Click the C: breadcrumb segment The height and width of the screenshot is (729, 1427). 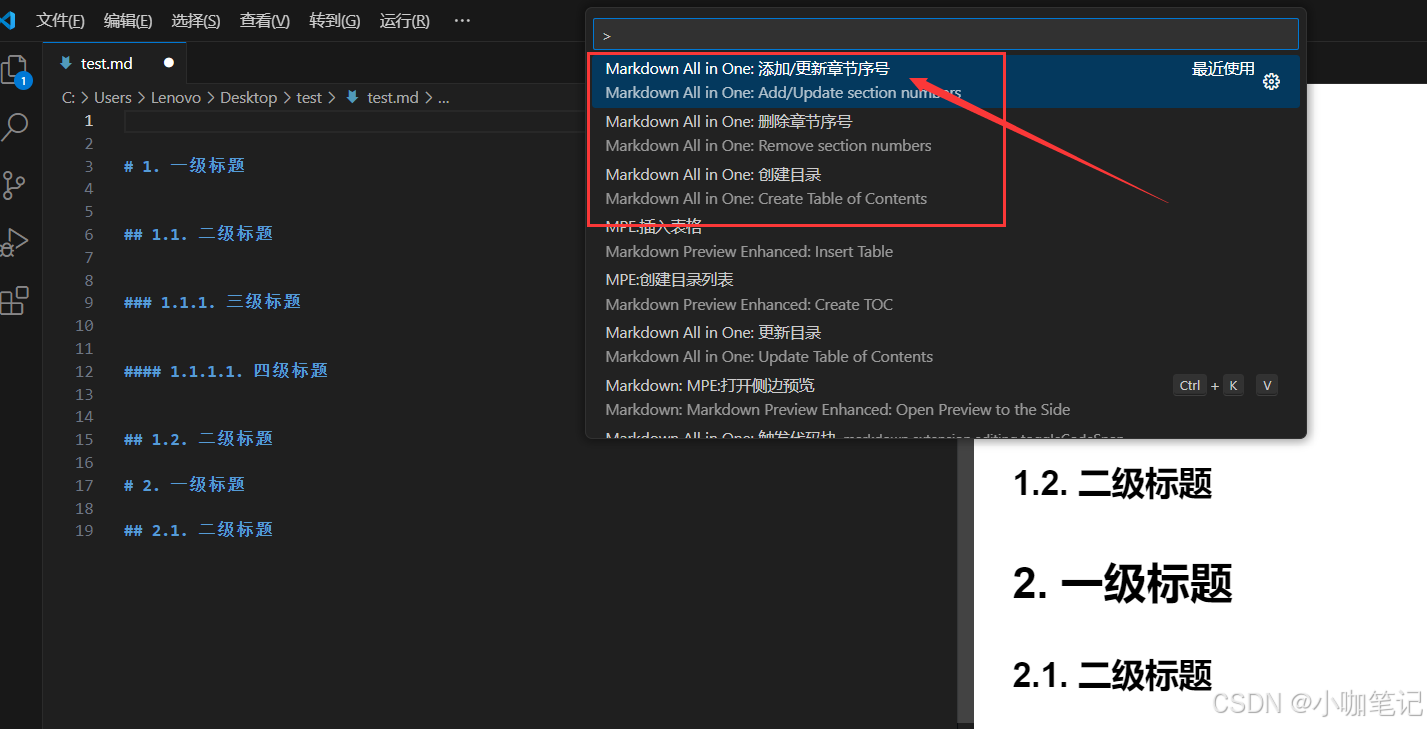(x=69, y=98)
